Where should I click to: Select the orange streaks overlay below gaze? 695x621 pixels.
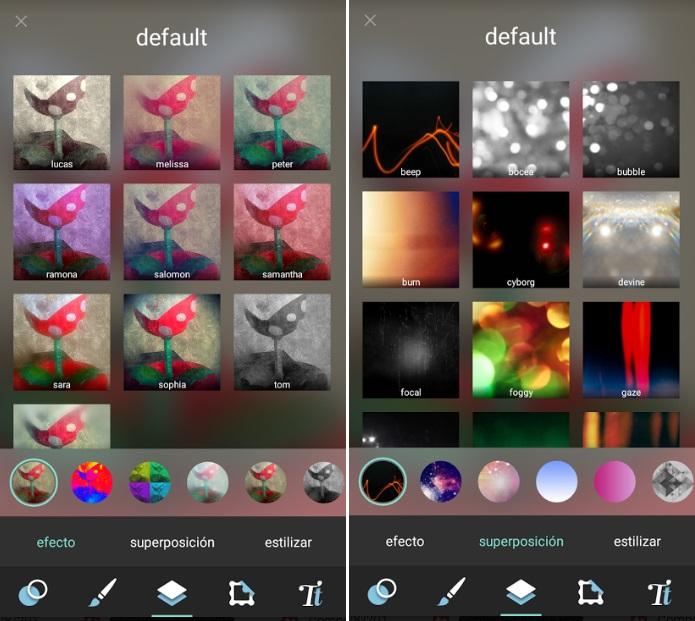631,430
